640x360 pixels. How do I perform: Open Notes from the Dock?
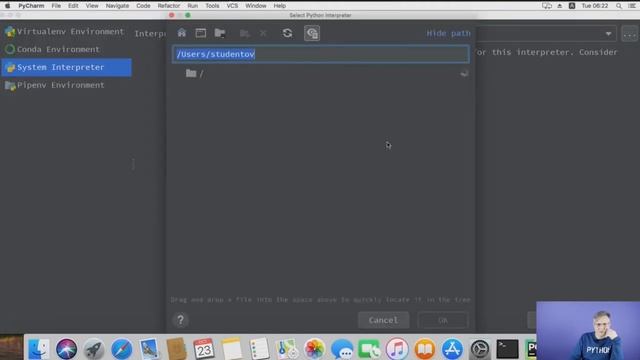[231, 349]
